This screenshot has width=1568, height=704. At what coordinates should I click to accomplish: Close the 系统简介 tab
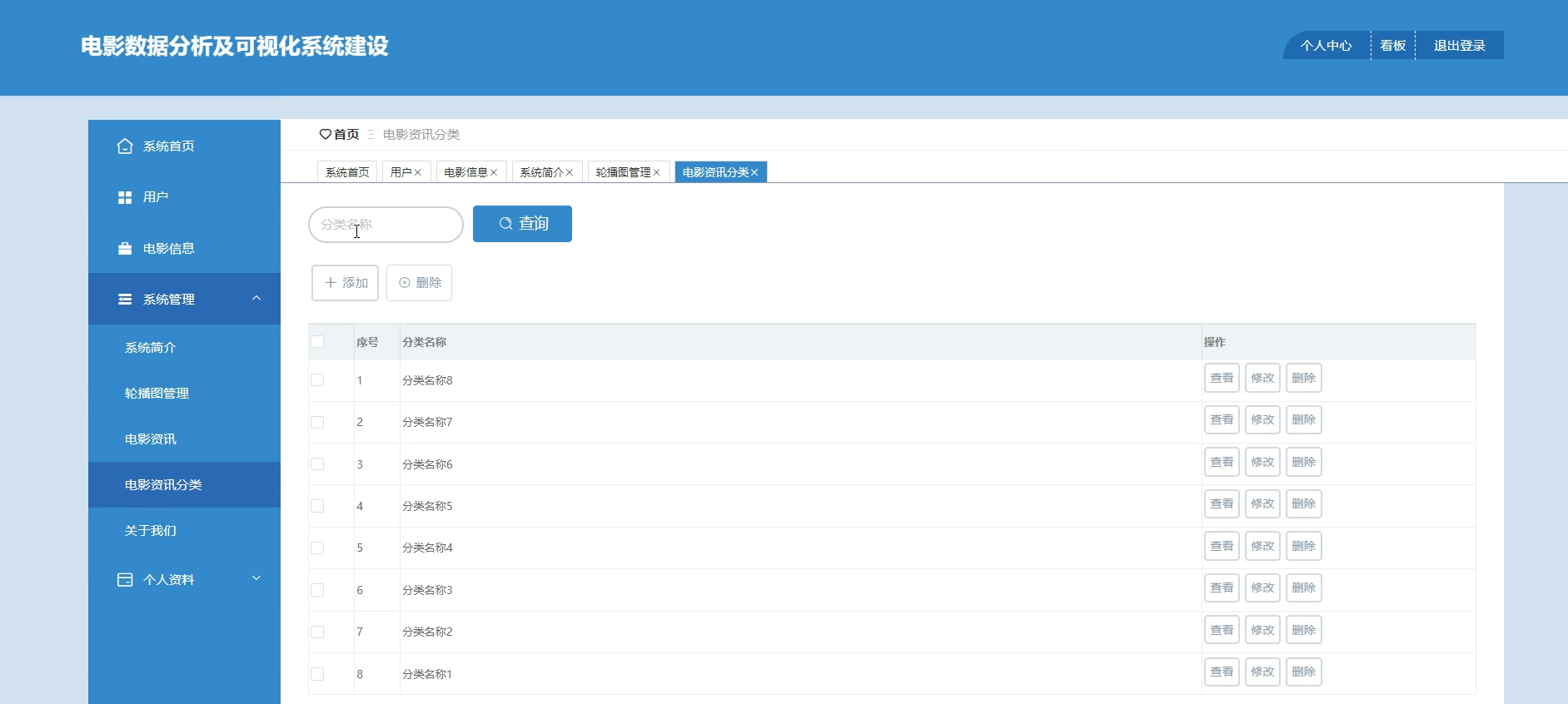coord(570,172)
